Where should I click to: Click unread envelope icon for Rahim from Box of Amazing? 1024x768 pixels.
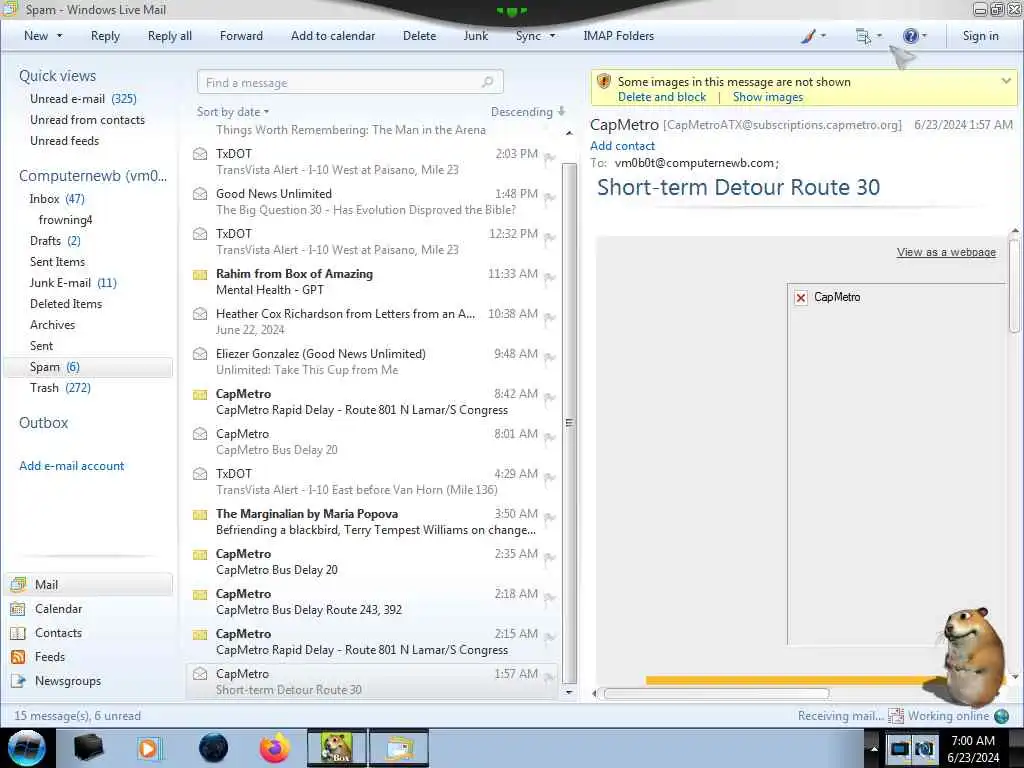coord(200,274)
